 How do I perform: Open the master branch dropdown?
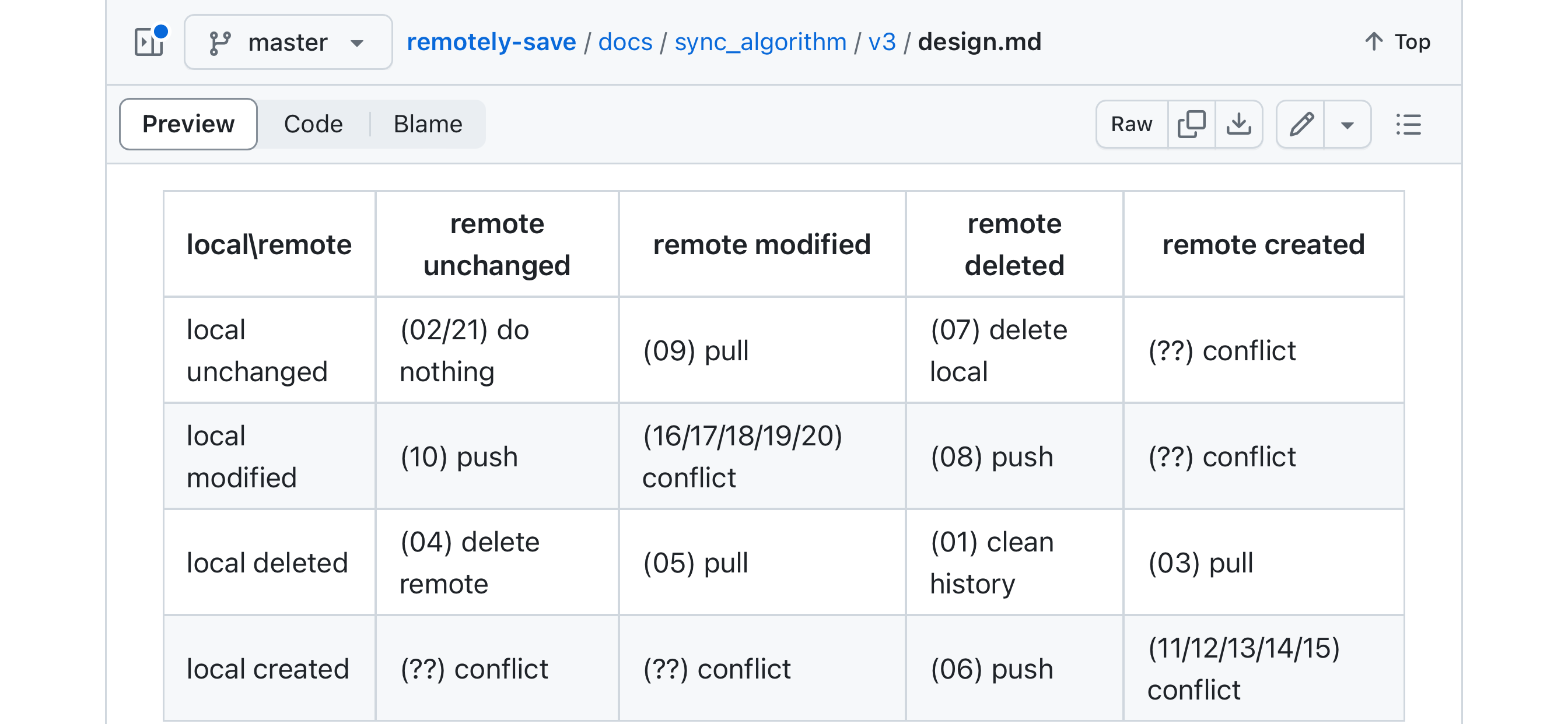[x=288, y=43]
